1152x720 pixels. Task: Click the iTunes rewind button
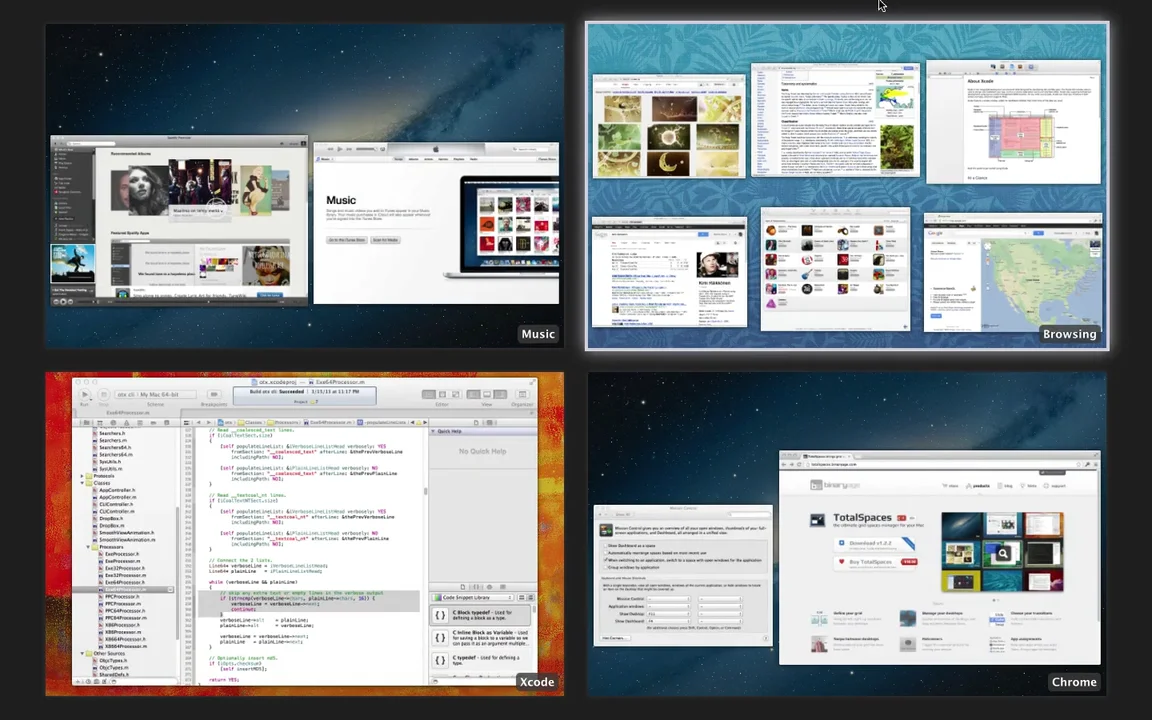click(330, 149)
